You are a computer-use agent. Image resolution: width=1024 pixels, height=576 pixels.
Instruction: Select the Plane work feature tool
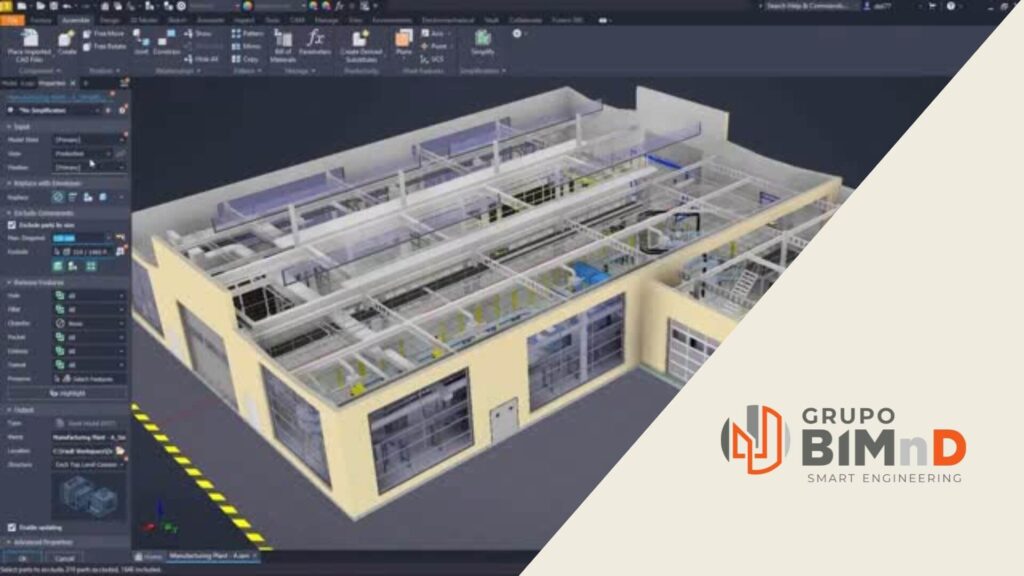pos(403,40)
